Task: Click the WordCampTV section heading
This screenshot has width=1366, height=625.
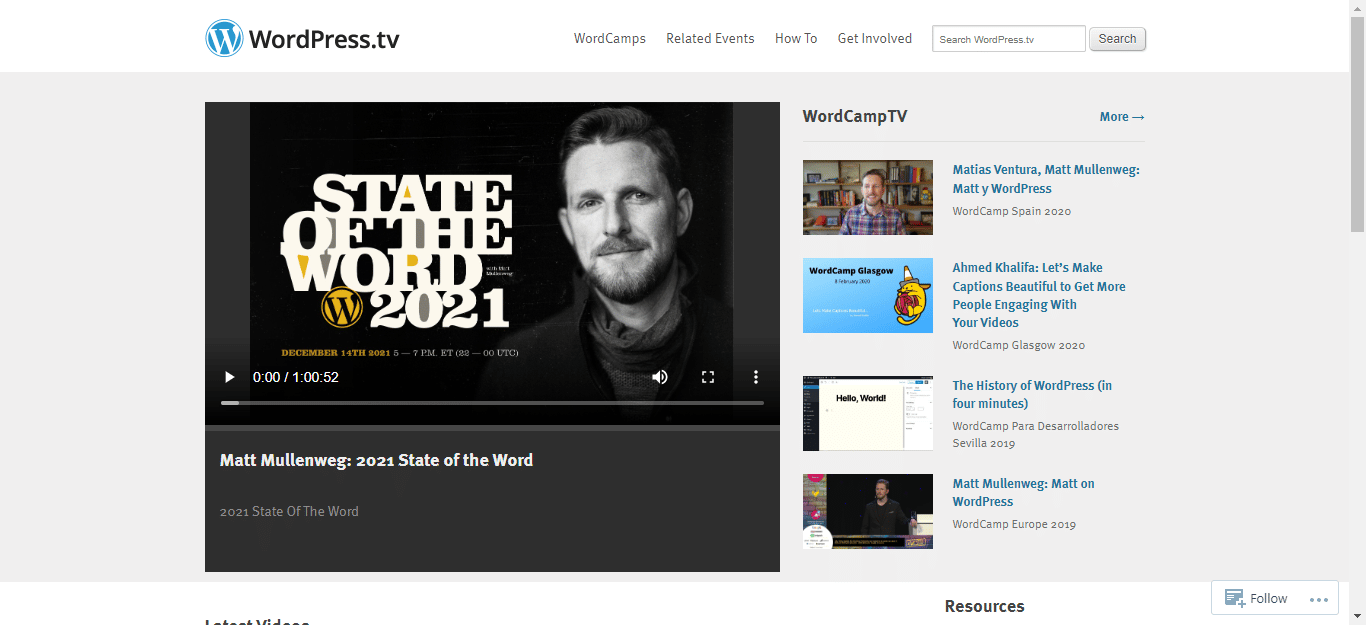Action: [x=855, y=116]
